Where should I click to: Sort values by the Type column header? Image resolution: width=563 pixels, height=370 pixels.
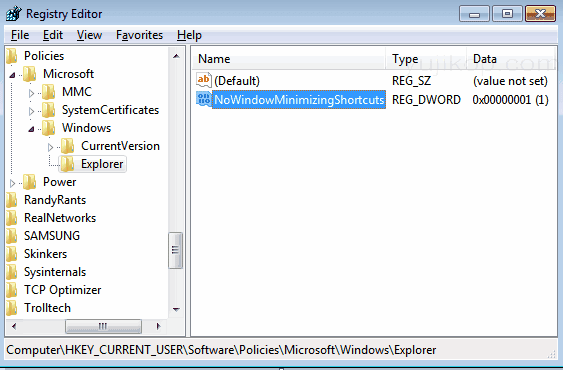427,59
